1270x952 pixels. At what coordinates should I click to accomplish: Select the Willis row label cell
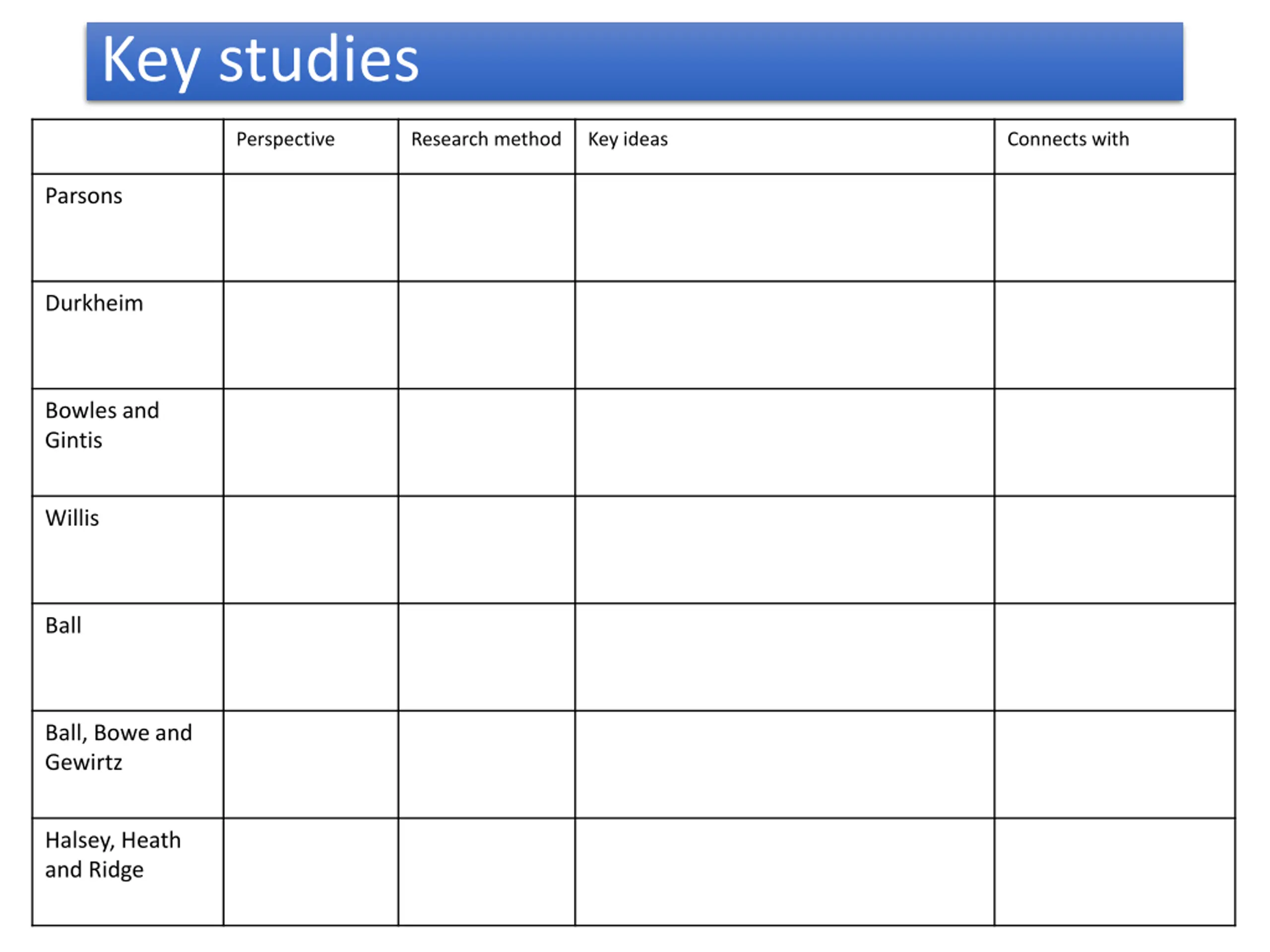tap(127, 549)
